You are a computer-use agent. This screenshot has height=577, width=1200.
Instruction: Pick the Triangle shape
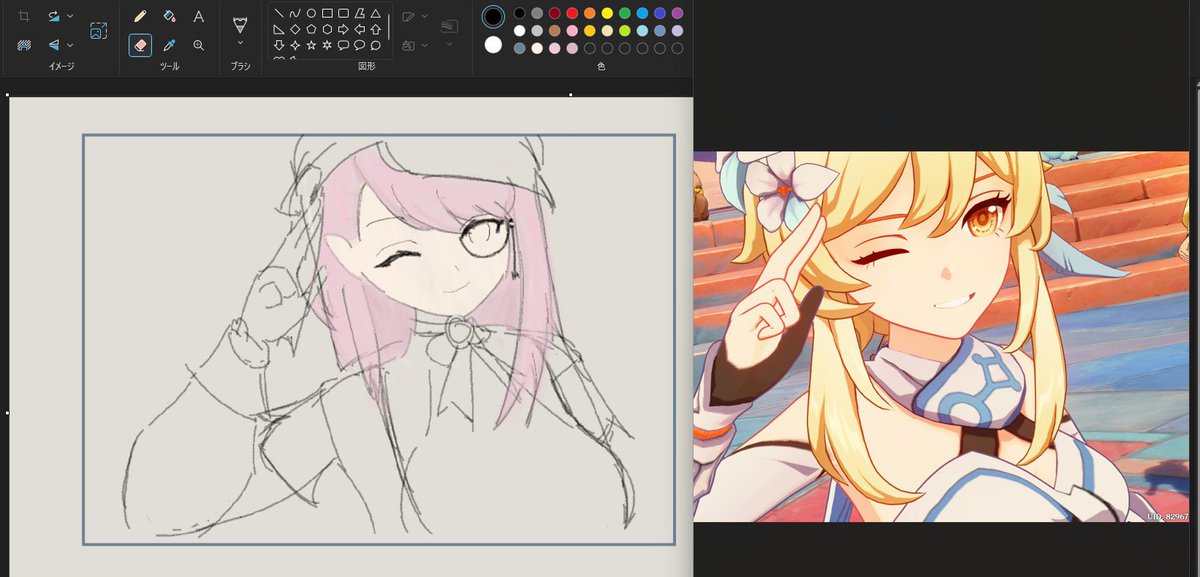(x=375, y=14)
